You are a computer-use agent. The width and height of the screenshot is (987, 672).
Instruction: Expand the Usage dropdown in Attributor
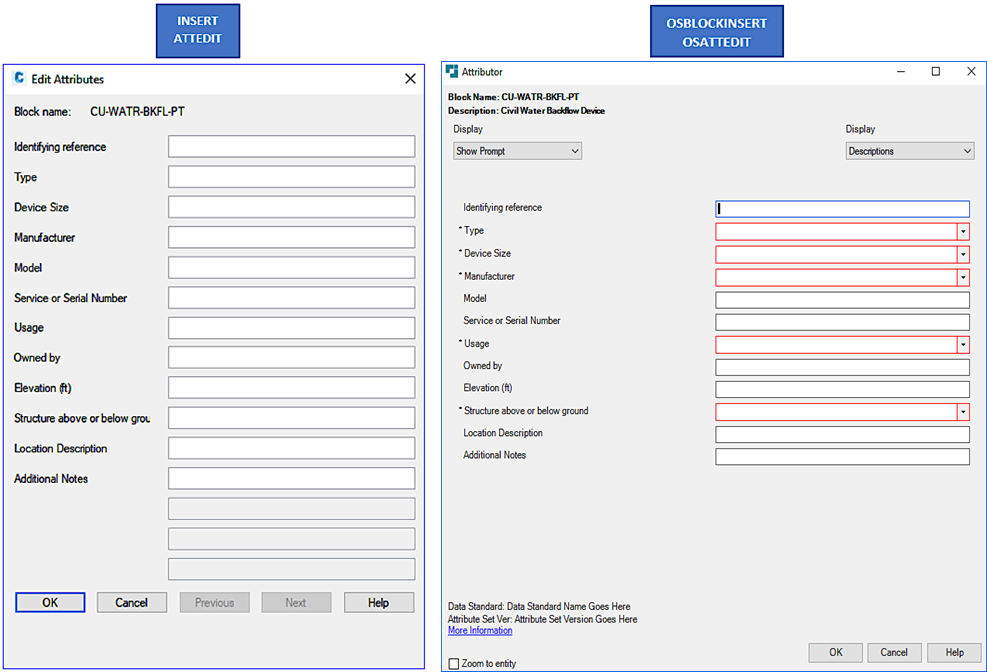point(963,344)
